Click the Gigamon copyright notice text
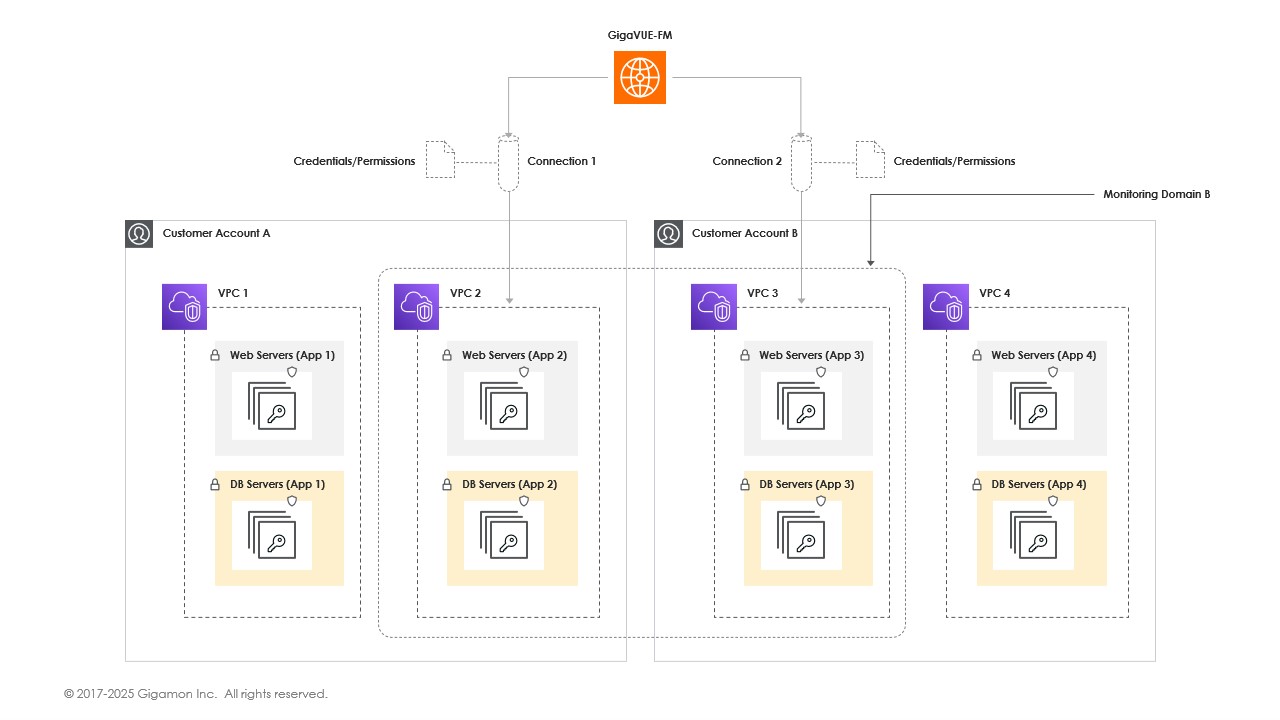 tap(196, 694)
